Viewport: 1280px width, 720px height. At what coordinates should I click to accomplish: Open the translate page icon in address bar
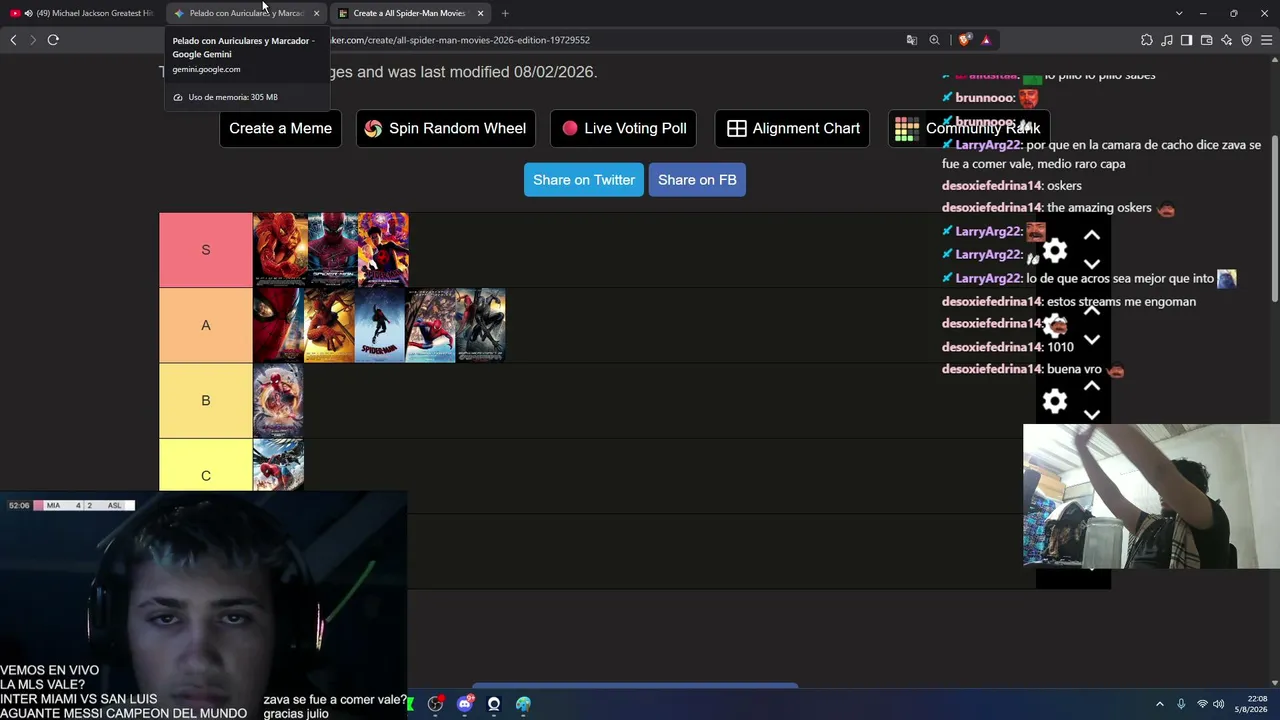click(912, 40)
